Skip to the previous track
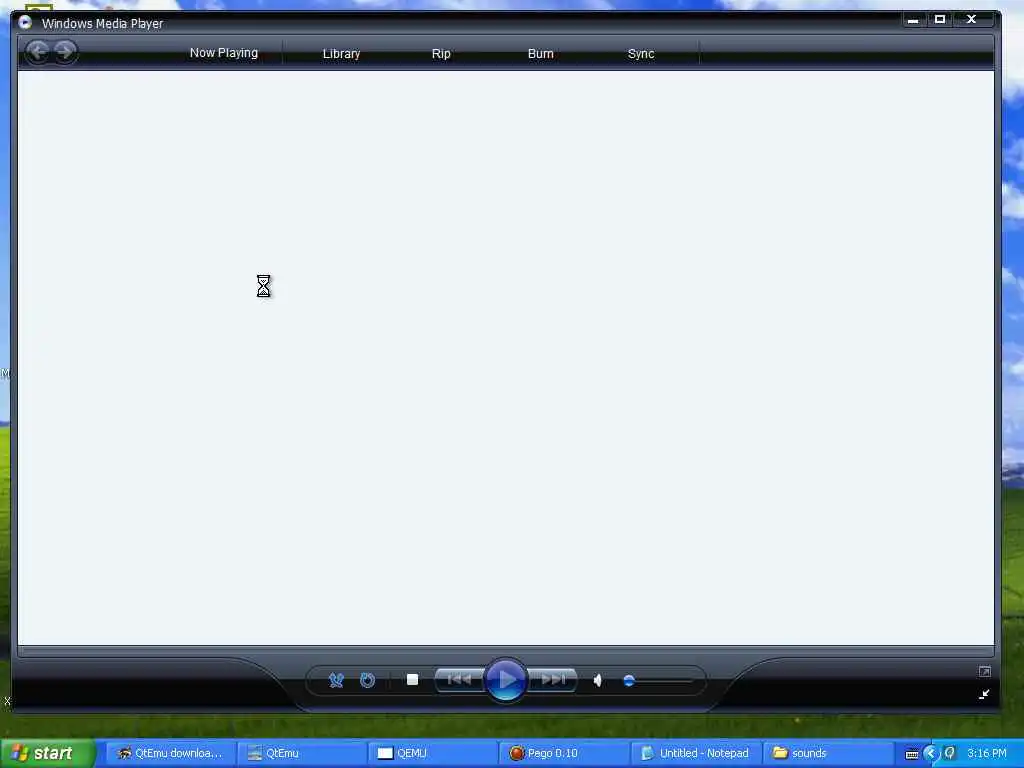This screenshot has height=768, width=1024. tap(460, 680)
